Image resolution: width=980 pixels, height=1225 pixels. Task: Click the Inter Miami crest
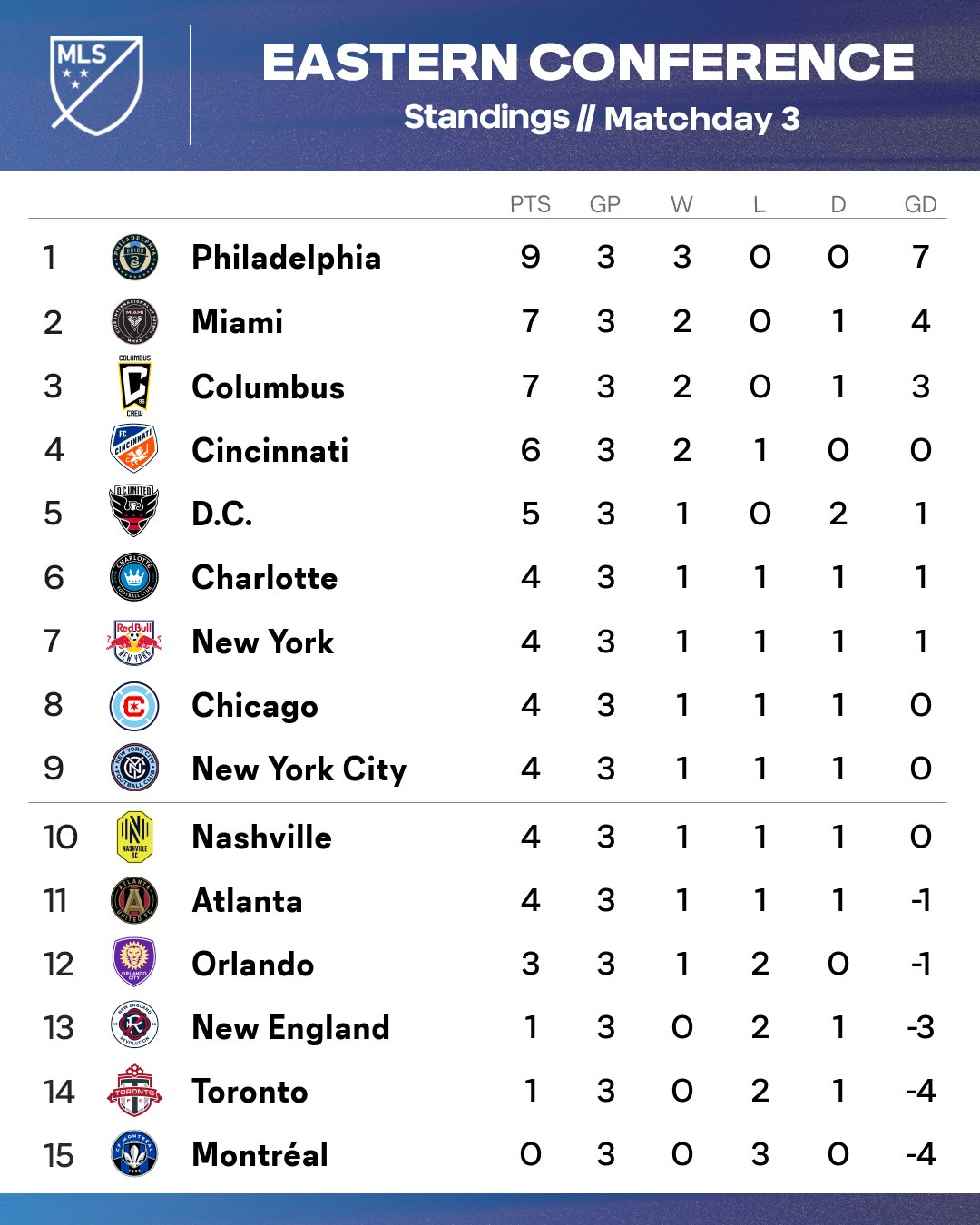(134, 321)
